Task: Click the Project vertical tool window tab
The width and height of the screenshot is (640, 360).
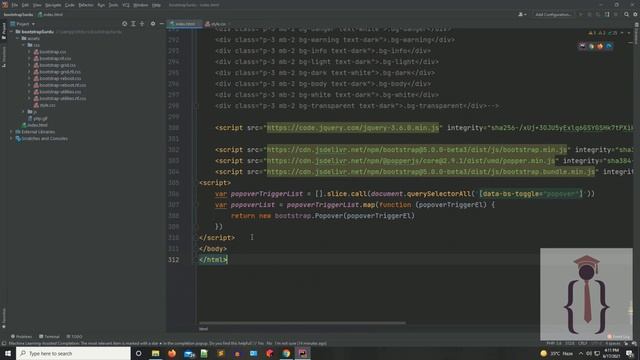Action: point(4,31)
